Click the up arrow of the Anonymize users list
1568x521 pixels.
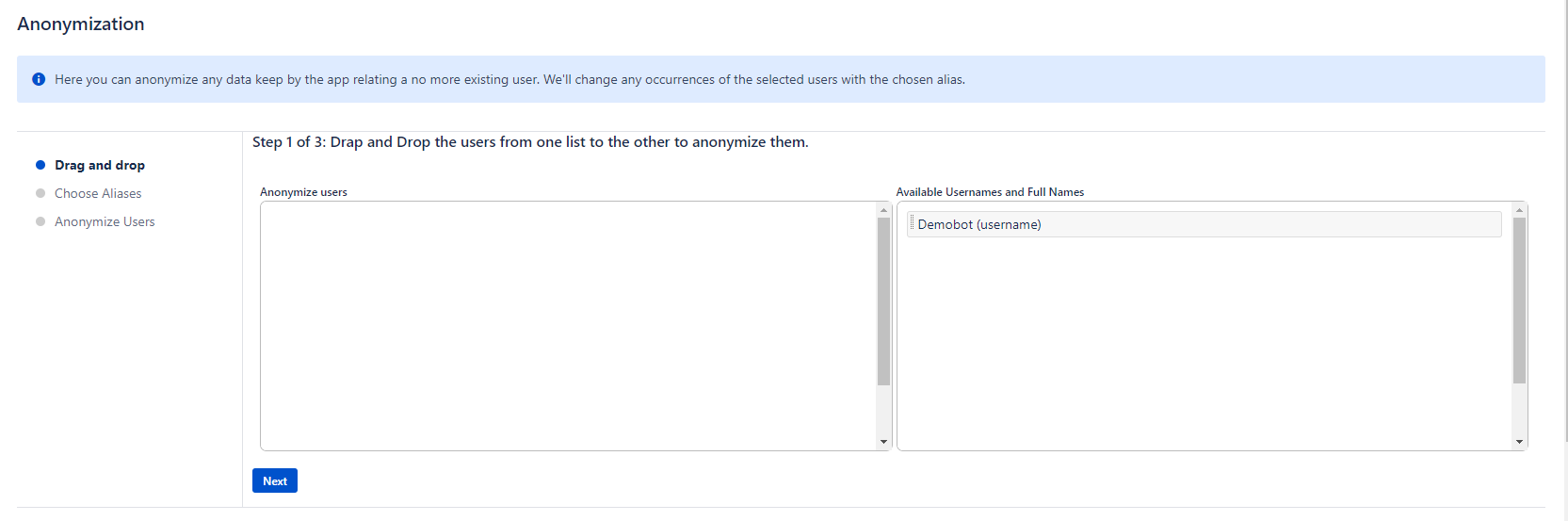[883, 210]
